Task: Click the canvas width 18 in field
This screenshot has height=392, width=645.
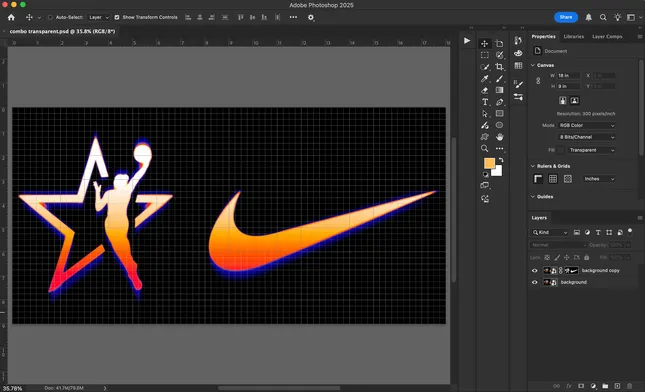Action: point(568,76)
